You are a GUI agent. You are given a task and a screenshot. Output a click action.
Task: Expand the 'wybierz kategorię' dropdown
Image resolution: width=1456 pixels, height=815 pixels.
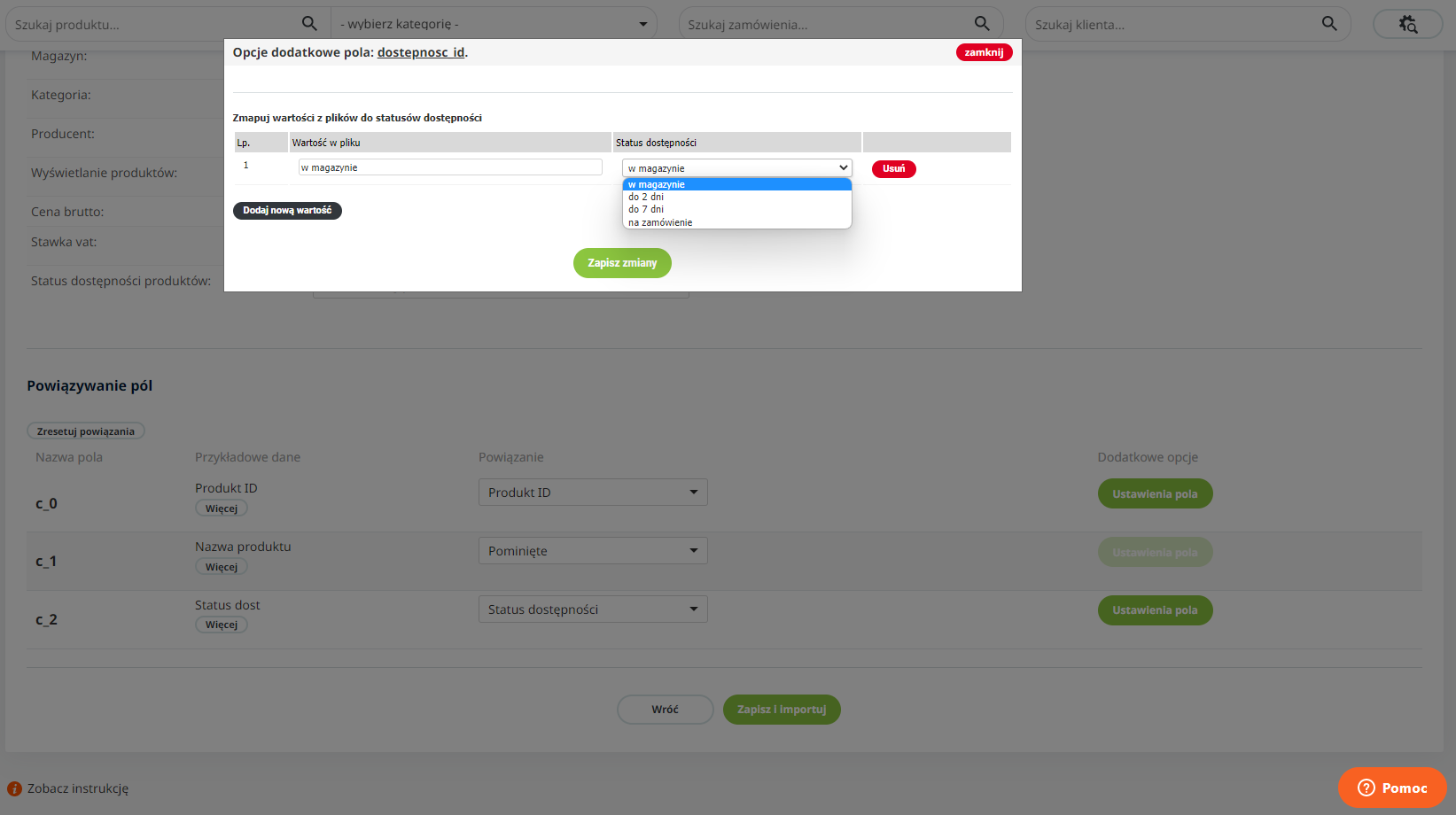(x=494, y=24)
